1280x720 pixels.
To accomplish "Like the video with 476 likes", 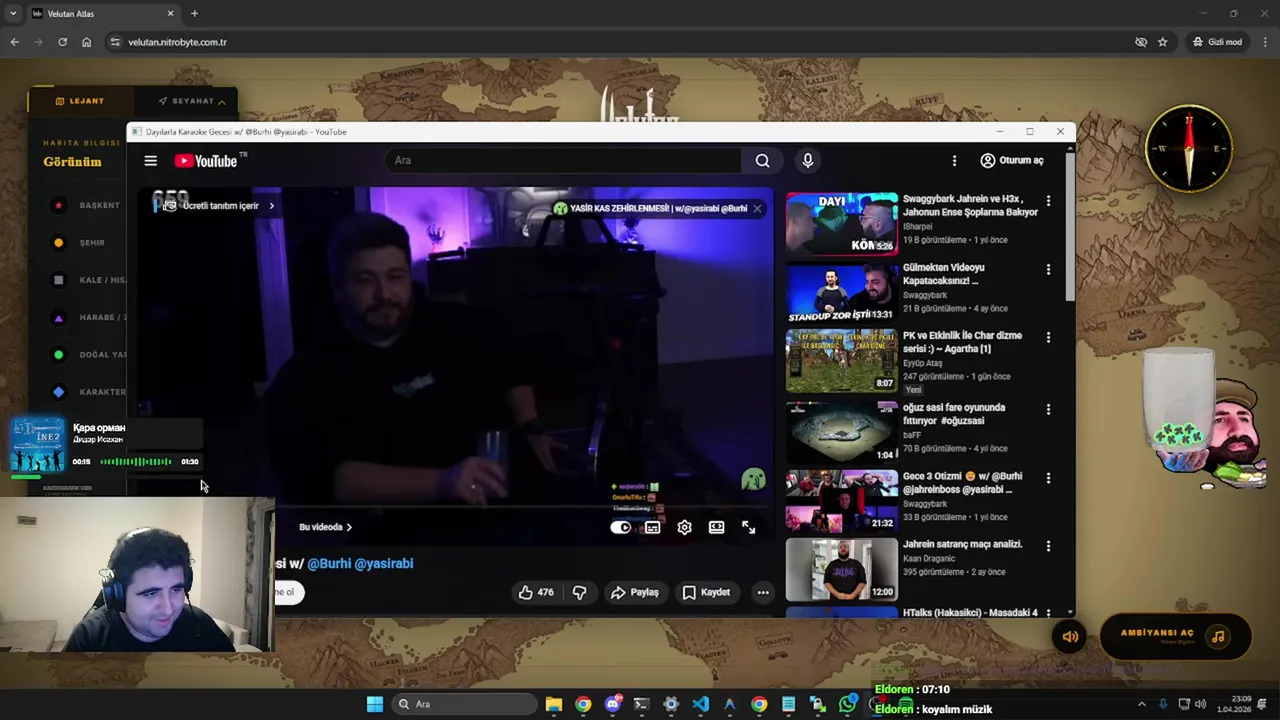I will tap(535, 592).
